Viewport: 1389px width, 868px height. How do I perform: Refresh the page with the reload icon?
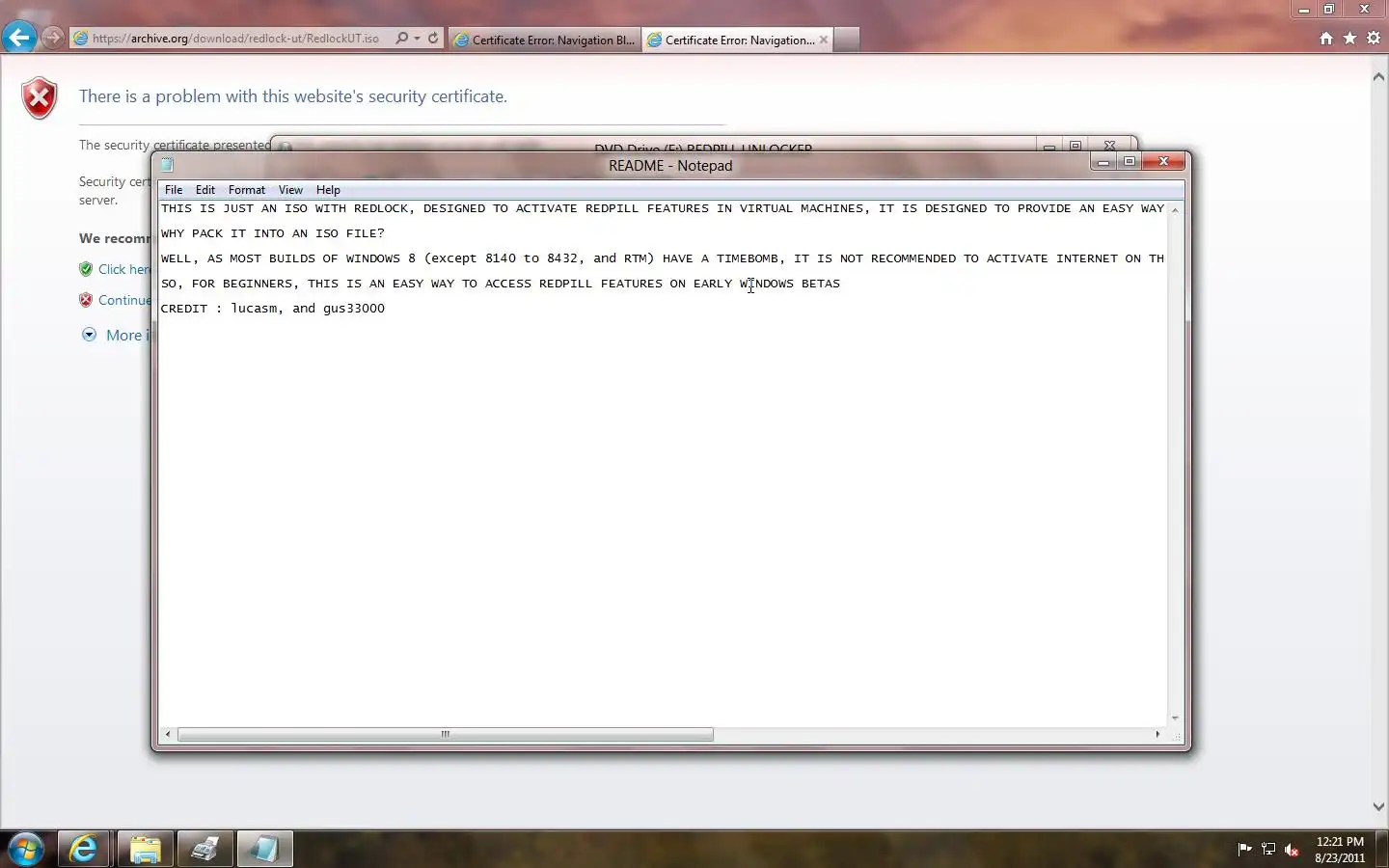(433, 39)
